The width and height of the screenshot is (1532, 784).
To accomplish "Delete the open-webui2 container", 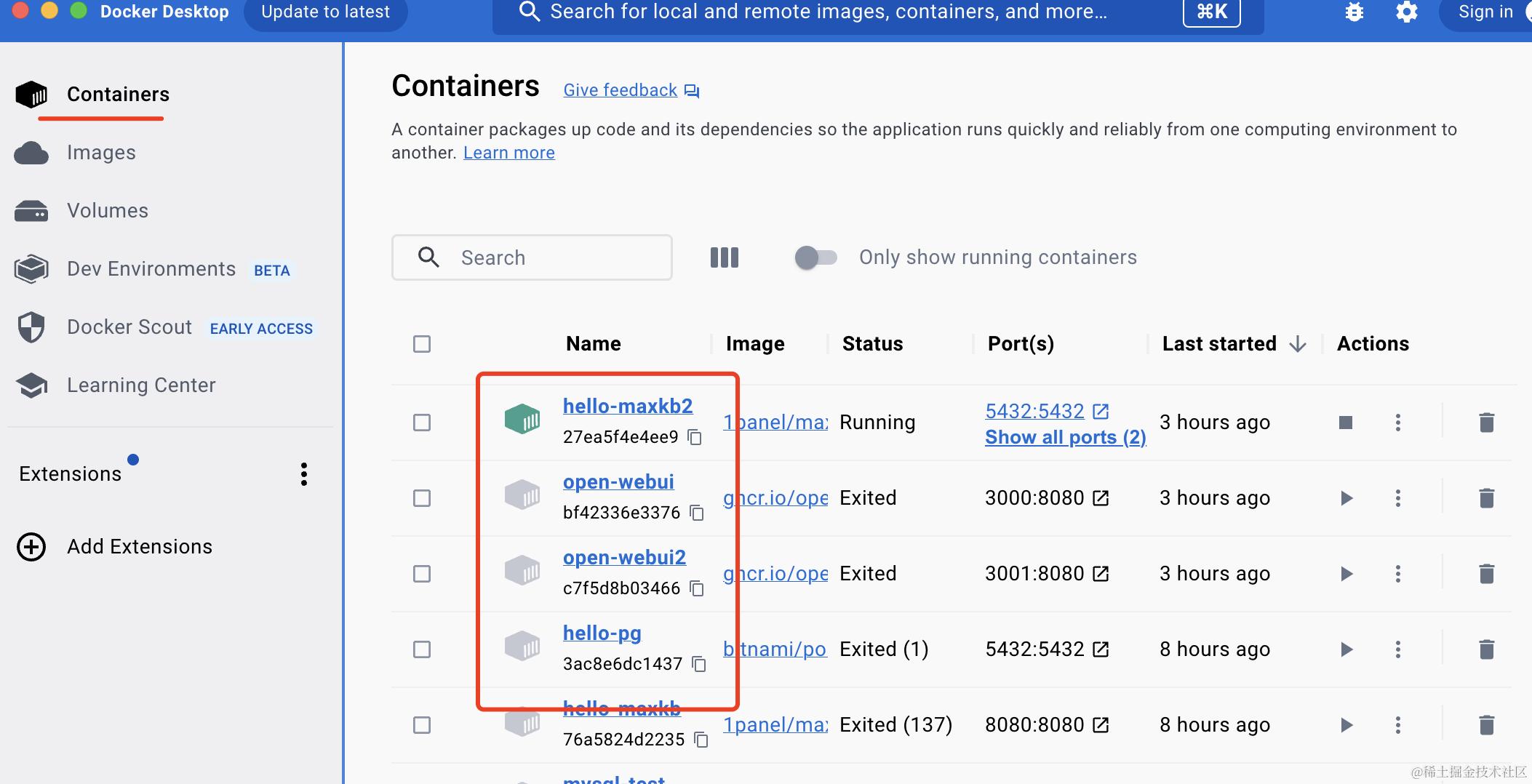I will click(x=1486, y=574).
